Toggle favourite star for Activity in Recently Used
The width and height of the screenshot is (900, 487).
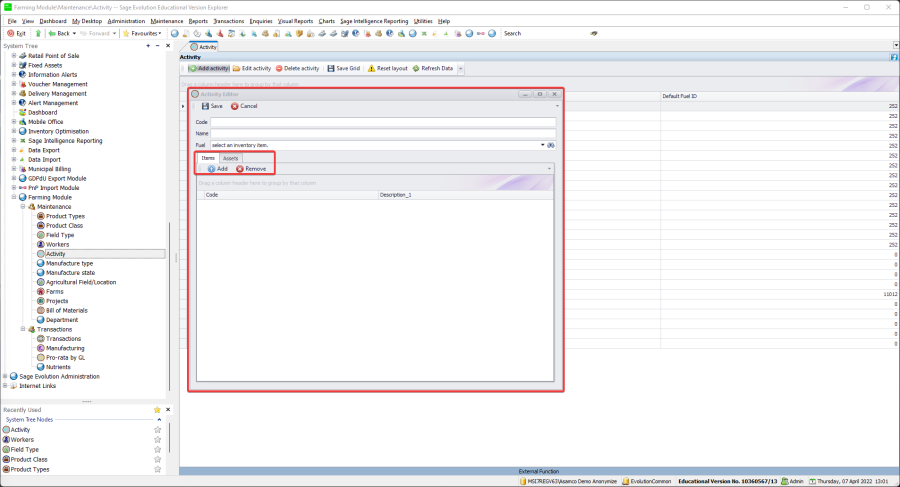click(x=157, y=429)
